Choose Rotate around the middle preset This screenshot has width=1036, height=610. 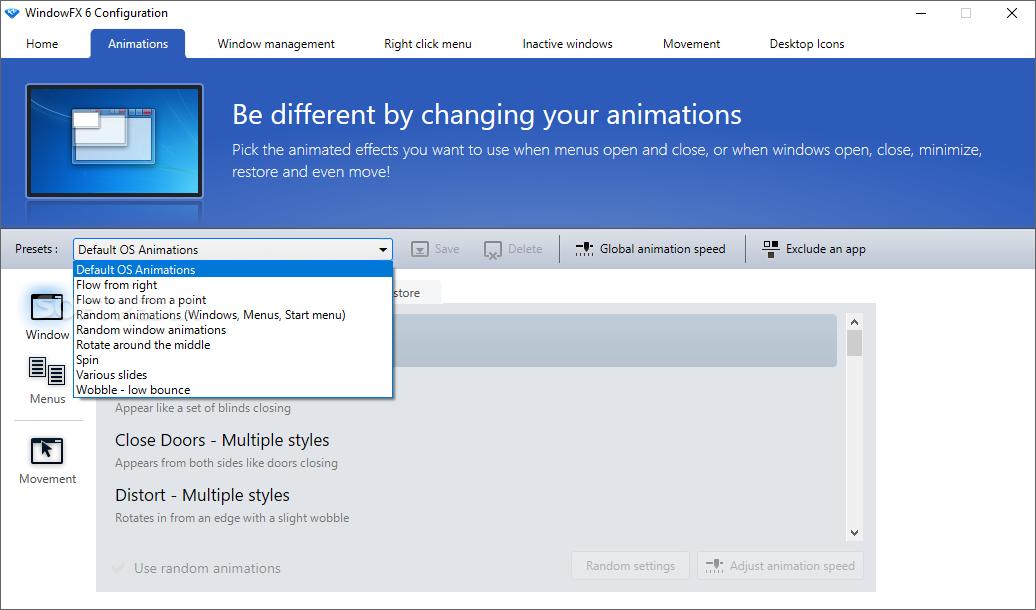[233, 345]
